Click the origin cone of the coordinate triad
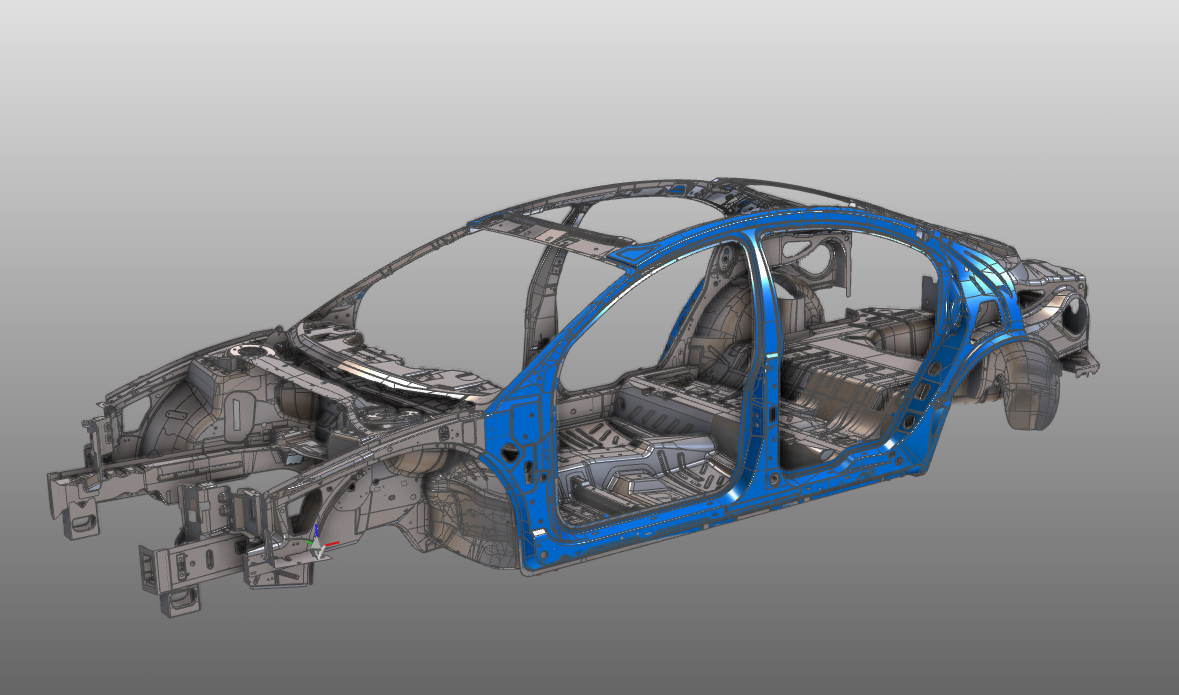The image size is (1179, 695). point(317,544)
